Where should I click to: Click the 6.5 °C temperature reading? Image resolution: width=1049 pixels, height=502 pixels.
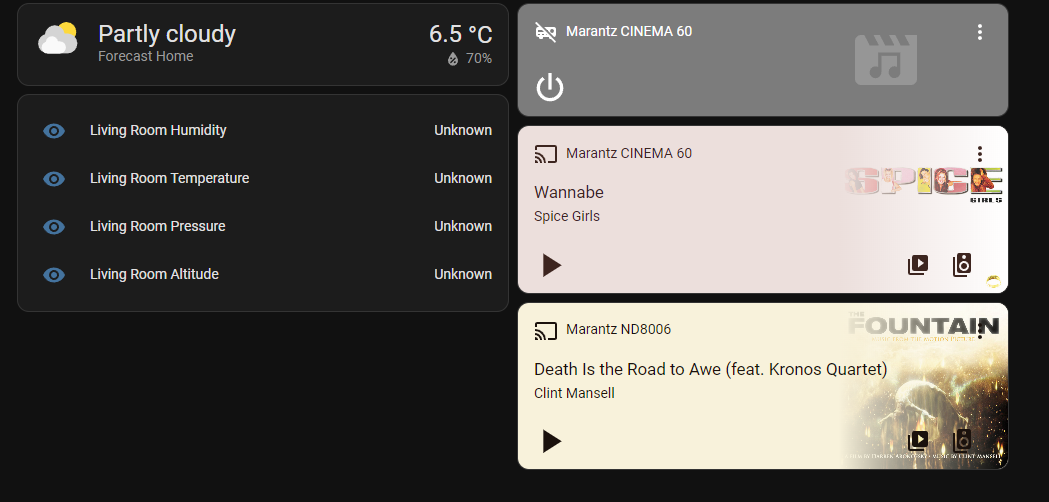coord(460,34)
